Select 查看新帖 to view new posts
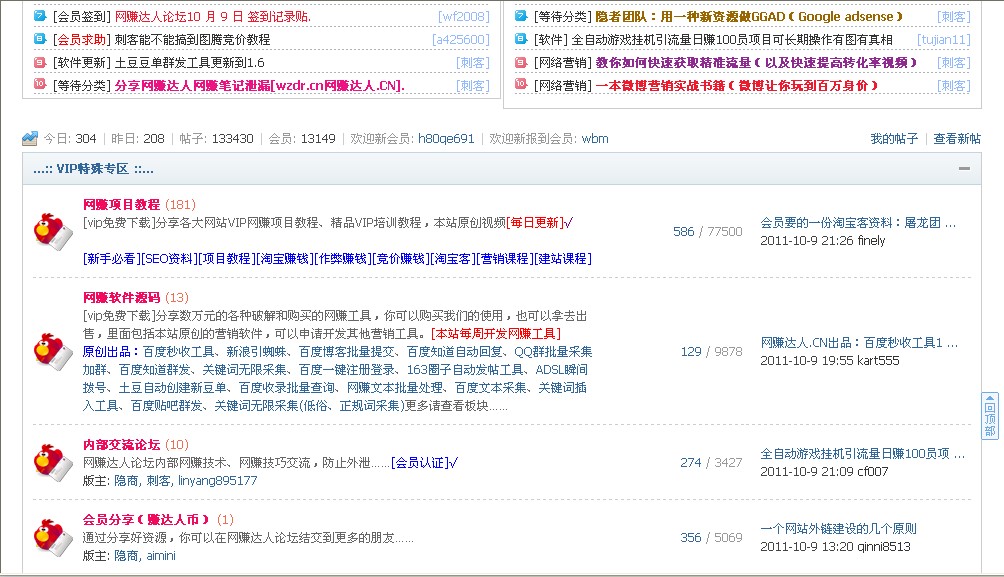This screenshot has width=1004, height=577. (957, 139)
